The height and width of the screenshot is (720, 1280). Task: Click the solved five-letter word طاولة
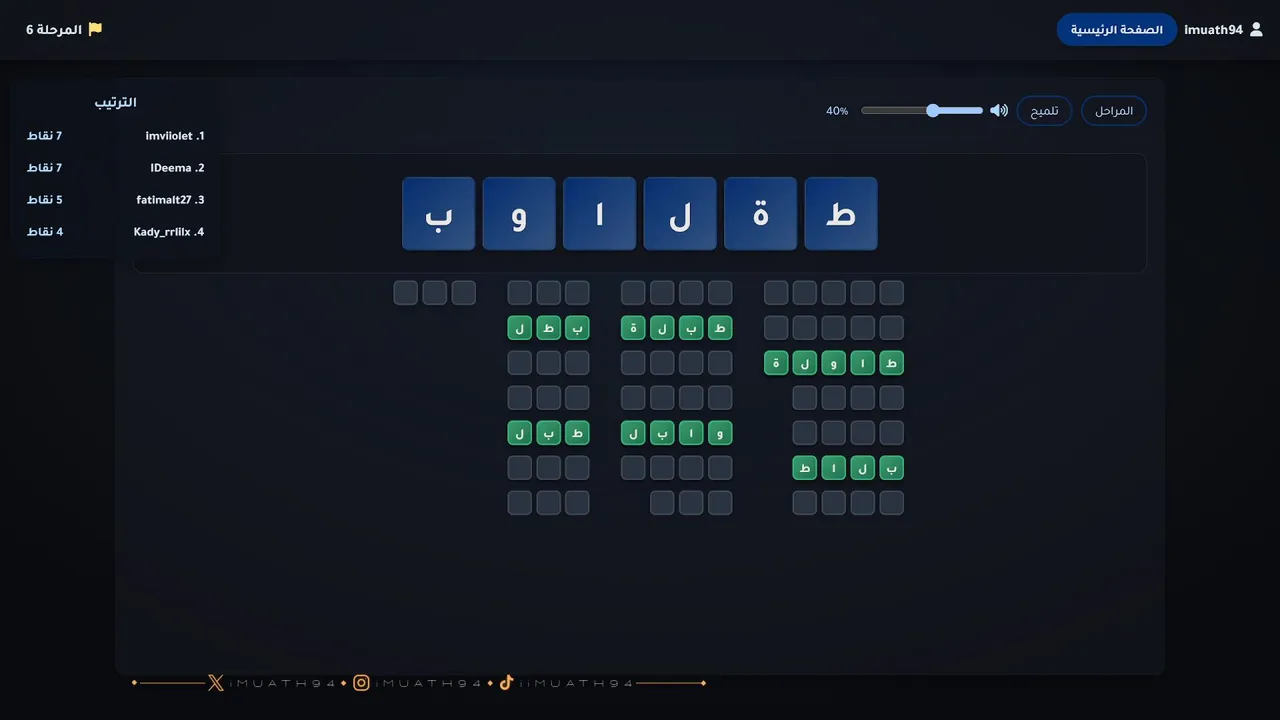(834, 363)
